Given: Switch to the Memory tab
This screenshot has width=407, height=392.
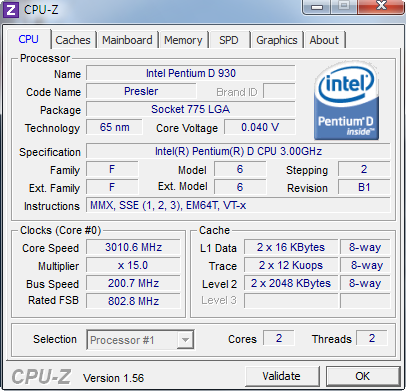Looking at the screenshot, I should (183, 40).
